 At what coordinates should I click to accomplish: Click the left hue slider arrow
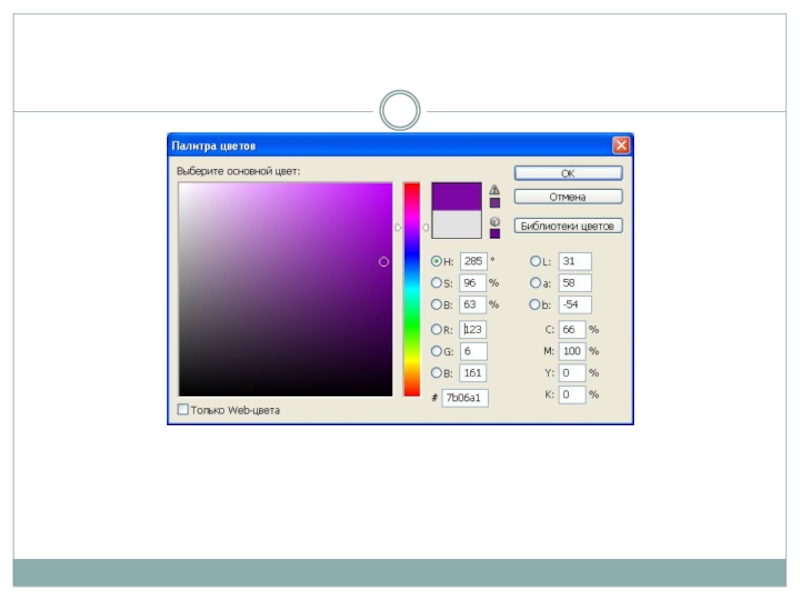point(398,228)
